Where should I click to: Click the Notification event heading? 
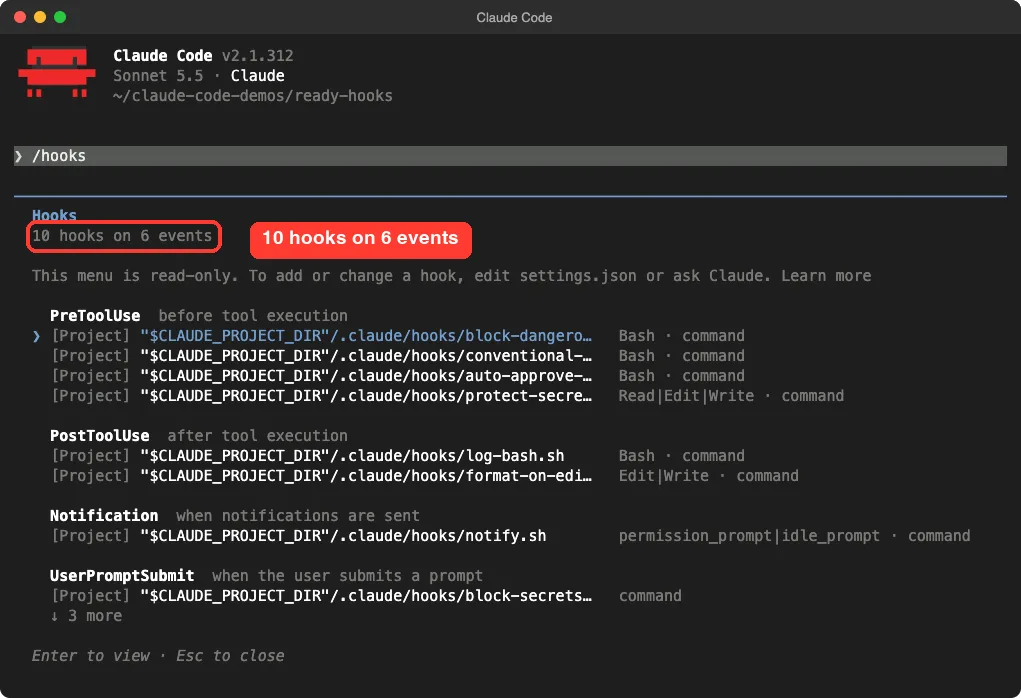104,516
